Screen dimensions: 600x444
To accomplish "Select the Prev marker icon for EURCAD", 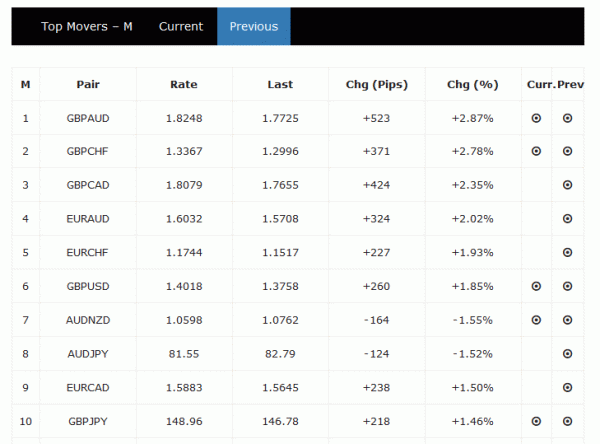I will (568, 387).
